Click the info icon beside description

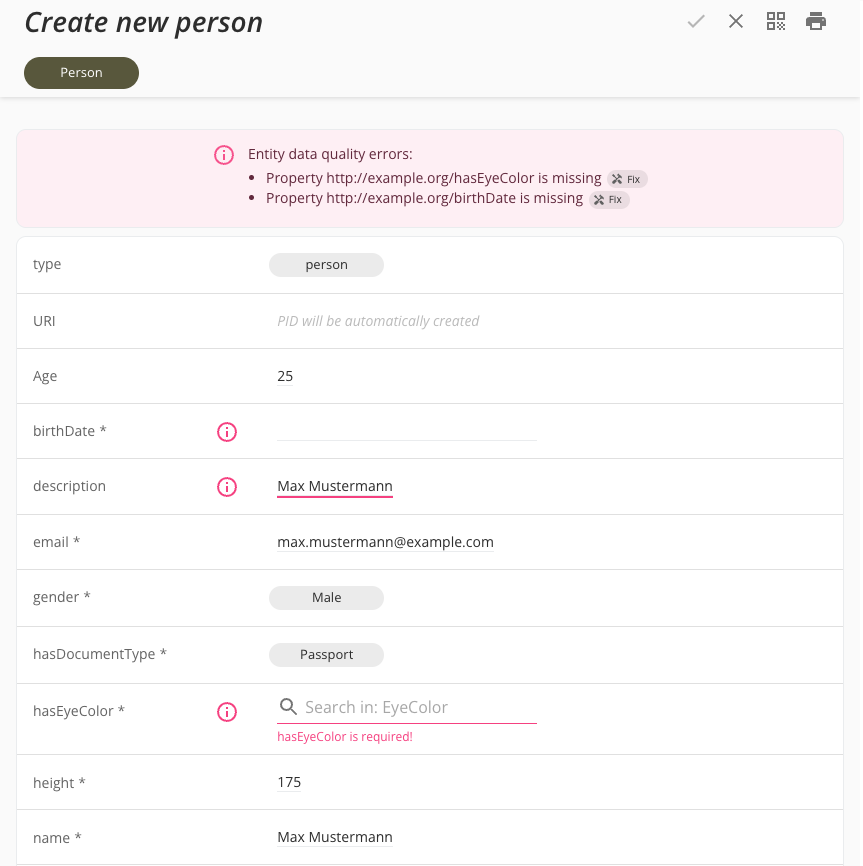[227, 487]
